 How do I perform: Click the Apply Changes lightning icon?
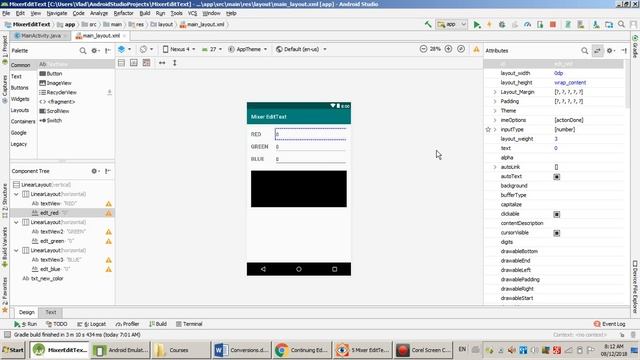[x=489, y=24]
